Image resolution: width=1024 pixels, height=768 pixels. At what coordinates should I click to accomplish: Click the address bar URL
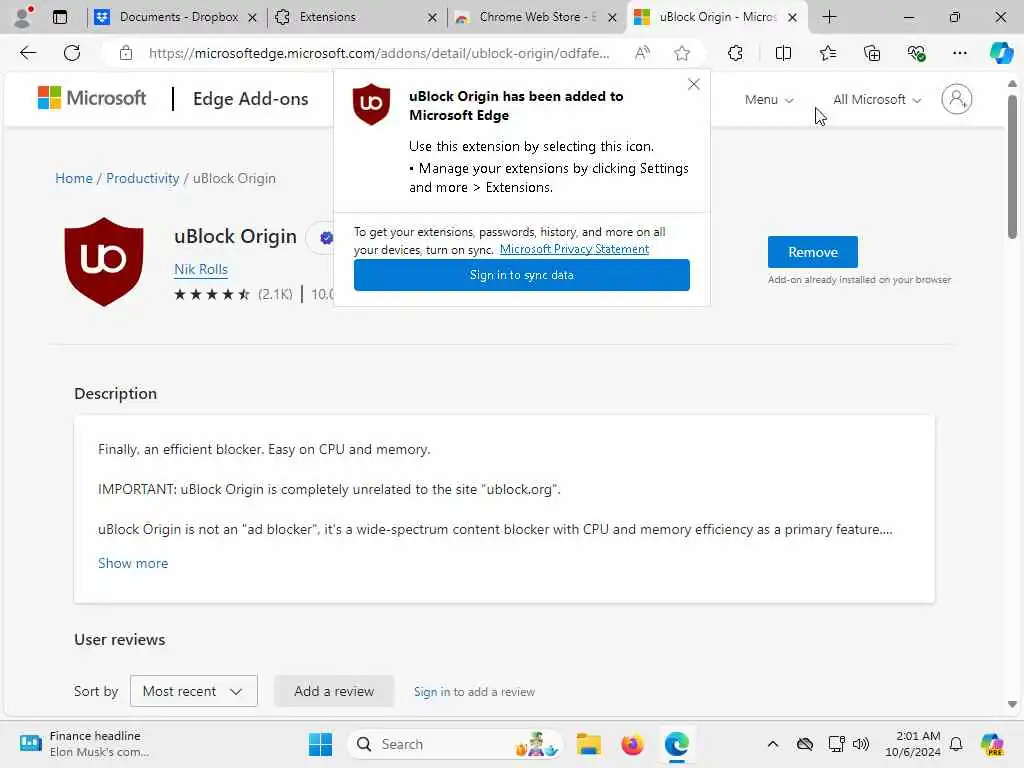(x=379, y=53)
